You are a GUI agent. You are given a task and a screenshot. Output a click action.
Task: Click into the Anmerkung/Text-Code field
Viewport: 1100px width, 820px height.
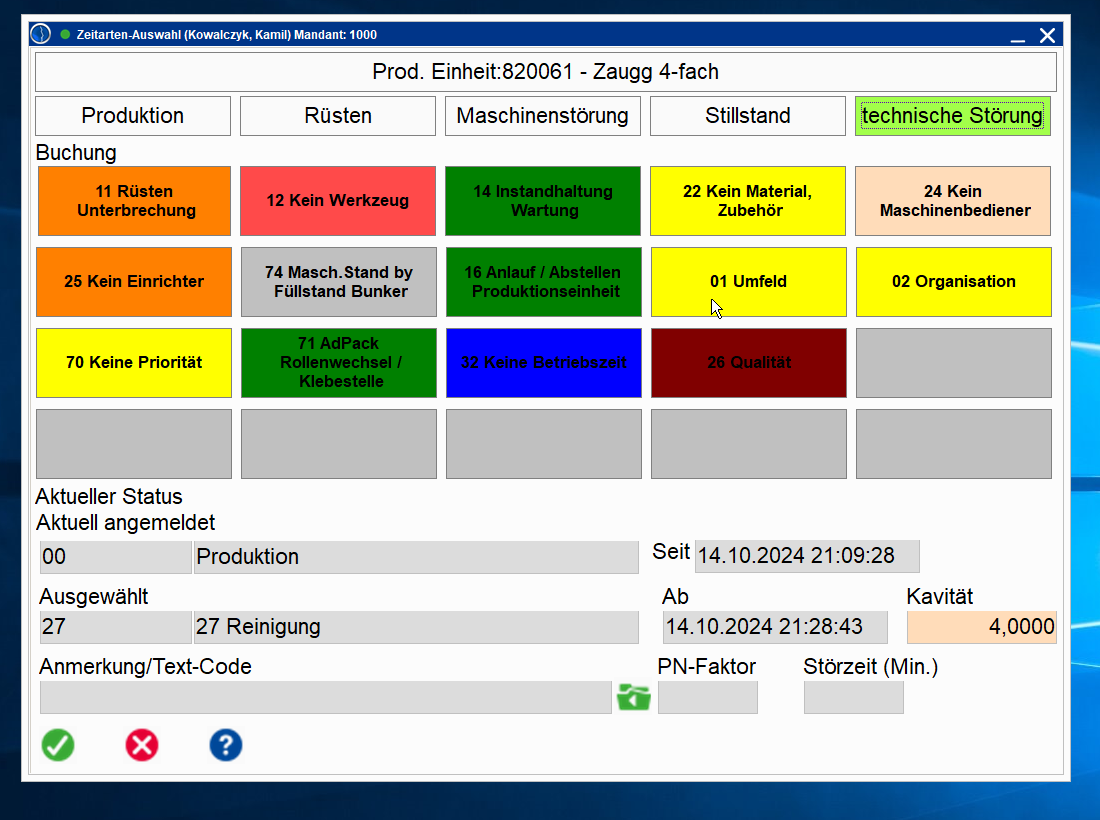(325, 697)
